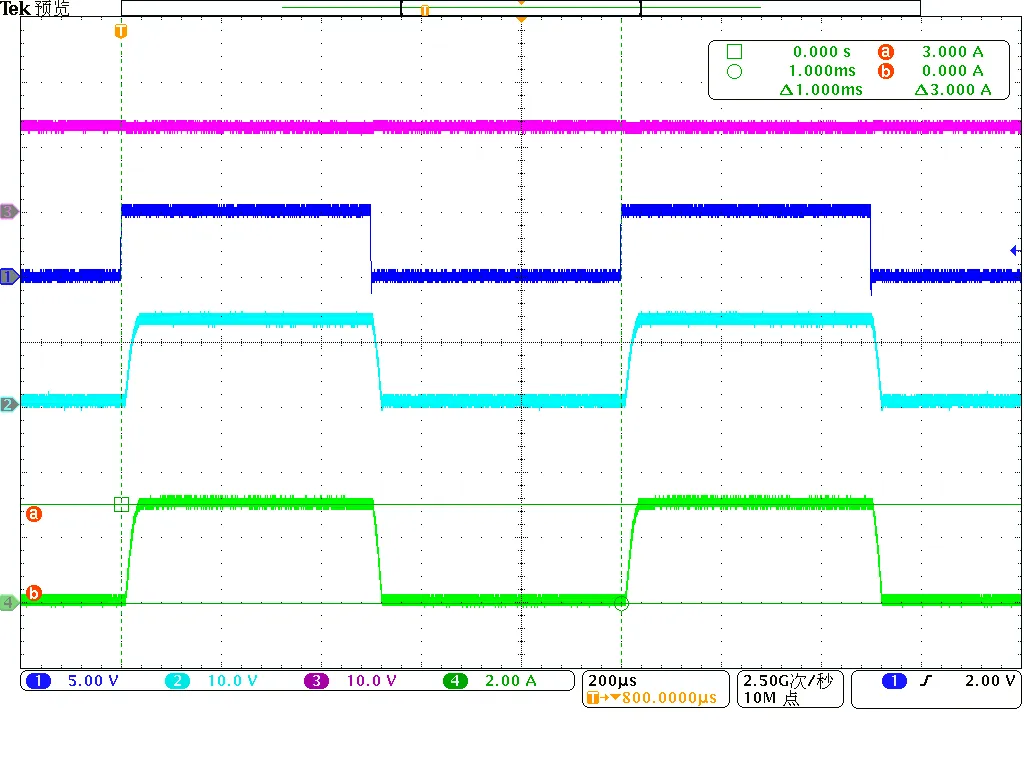The width and height of the screenshot is (1024, 768).
Task: Click the rising edge trigger slope icon
Action: point(926,681)
